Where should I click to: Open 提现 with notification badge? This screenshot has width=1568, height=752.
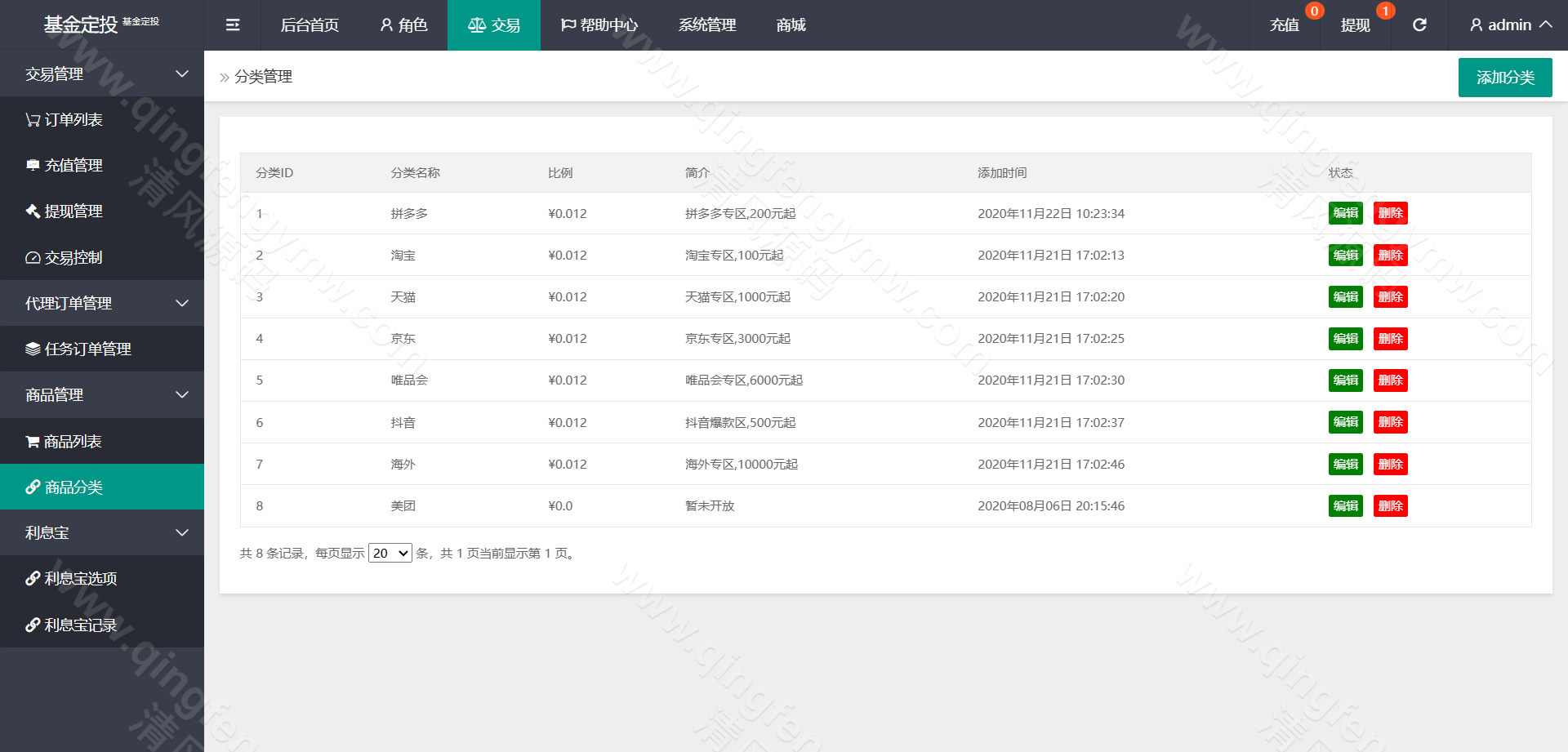pyautogui.click(x=1355, y=25)
